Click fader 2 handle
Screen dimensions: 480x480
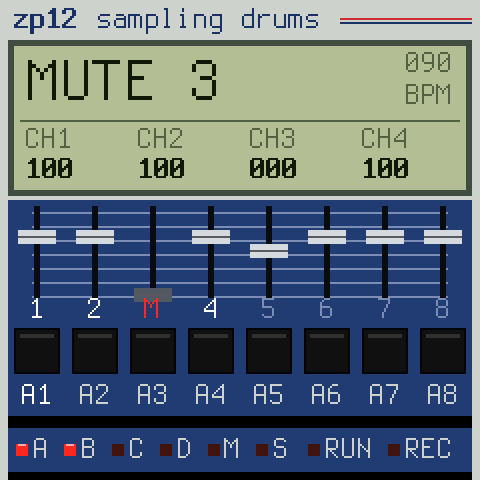coord(95,237)
